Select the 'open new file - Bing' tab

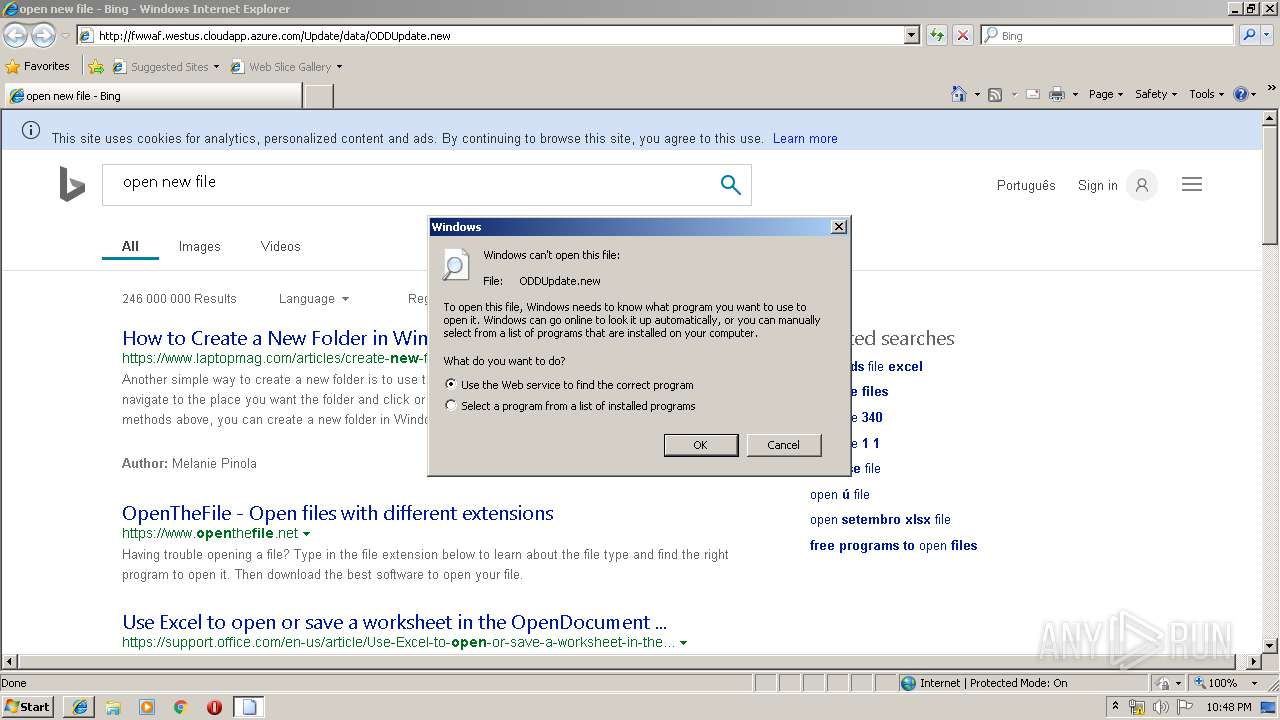click(x=153, y=96)
